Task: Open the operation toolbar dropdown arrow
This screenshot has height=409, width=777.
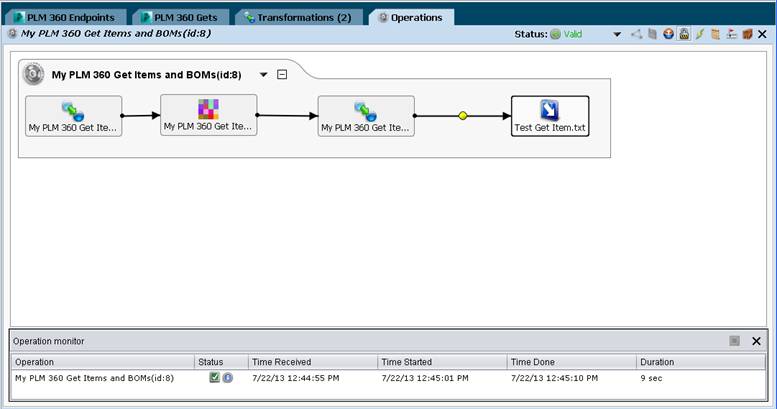Action: tap(617, 34)
